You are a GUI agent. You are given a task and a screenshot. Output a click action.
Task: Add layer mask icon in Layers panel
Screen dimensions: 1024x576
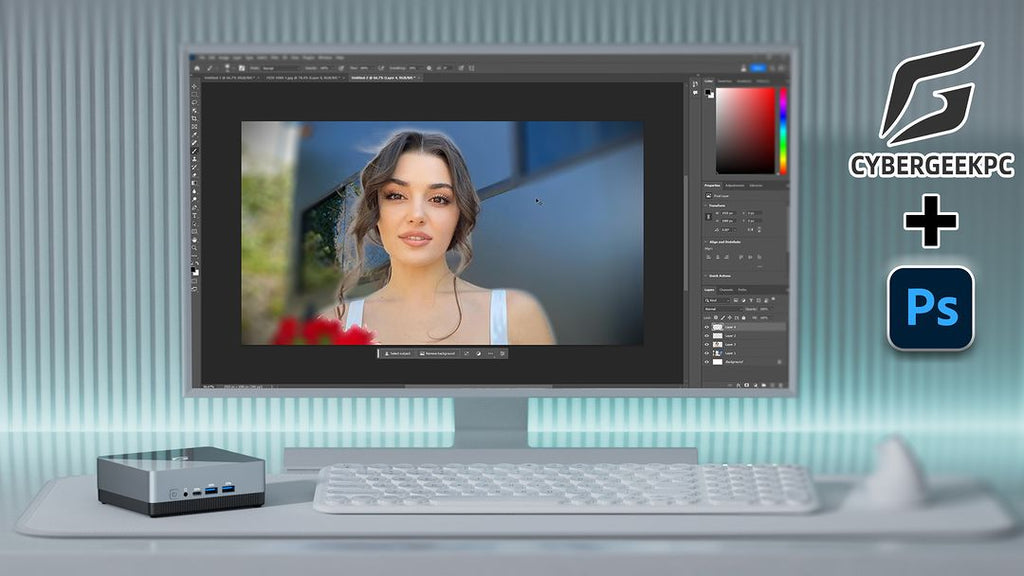pyautogui.click(x=746, y=385)
